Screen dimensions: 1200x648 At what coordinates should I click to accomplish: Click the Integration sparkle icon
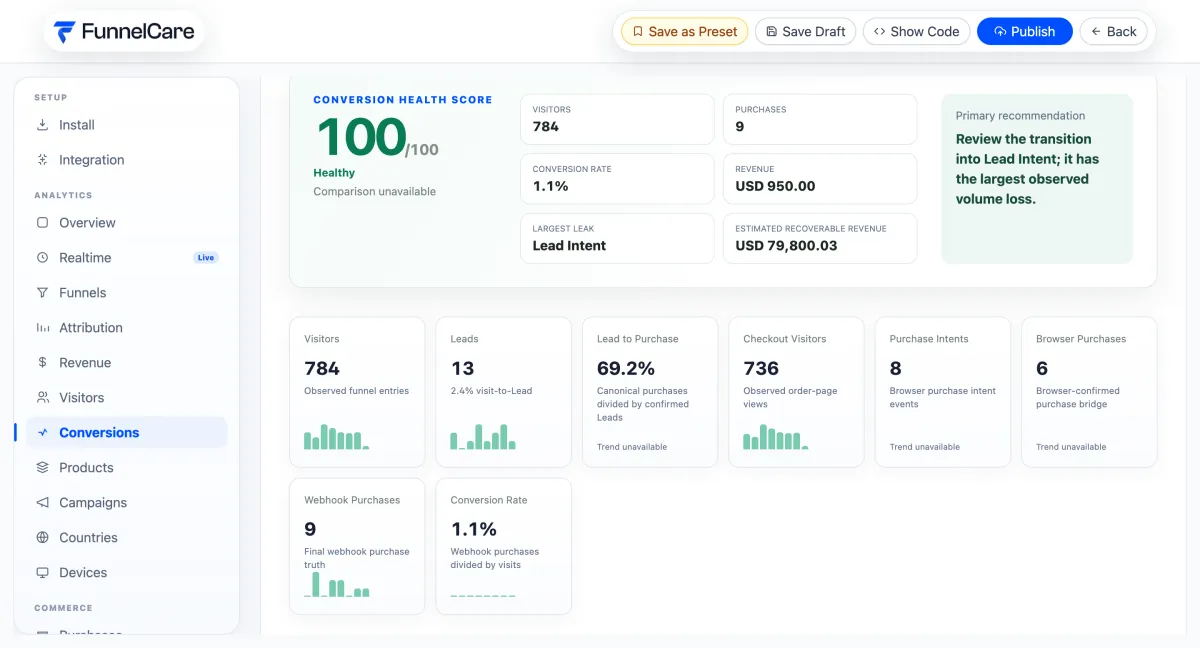pos(42,160)
